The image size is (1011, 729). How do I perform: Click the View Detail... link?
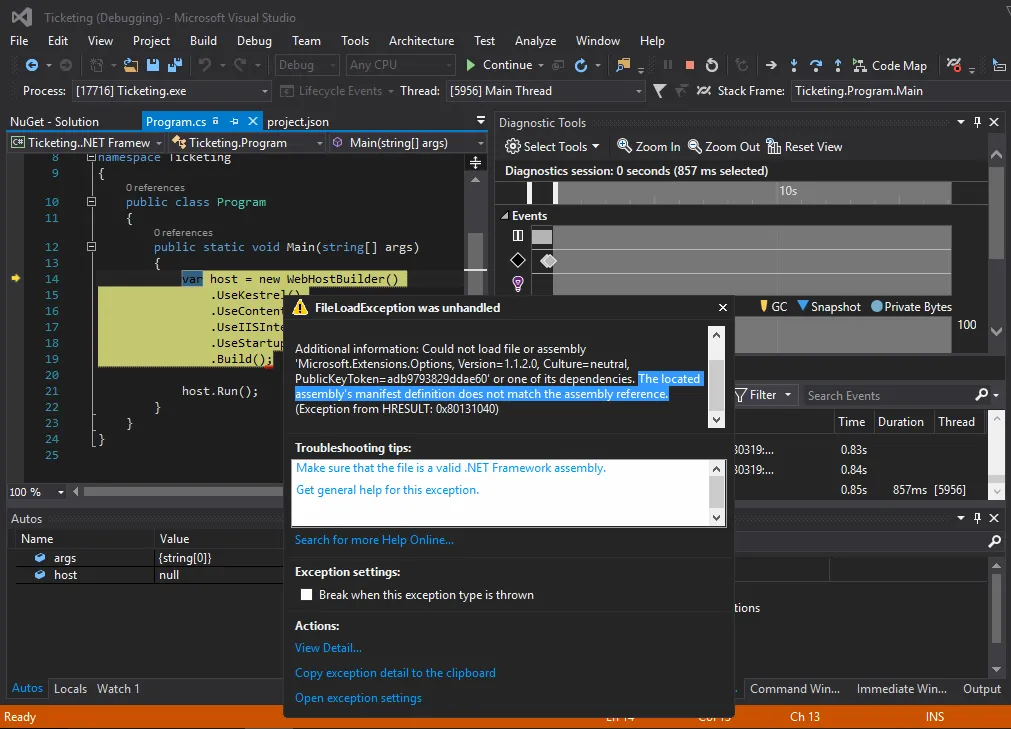tap(328, 648)
